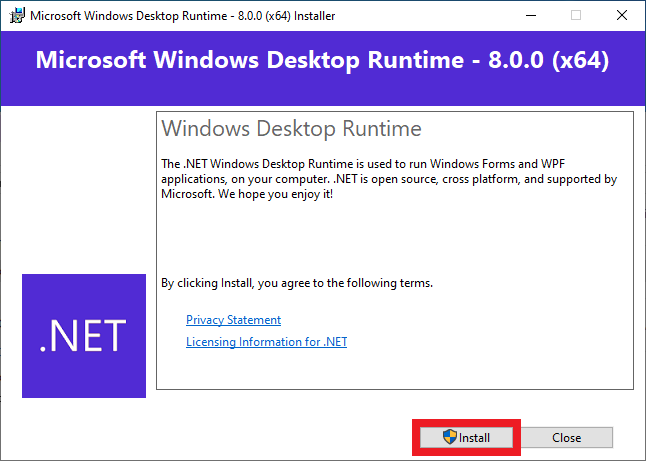
Task: Click the runtime description paragraph
Action: pyautogui.click(x=388, y=178)
